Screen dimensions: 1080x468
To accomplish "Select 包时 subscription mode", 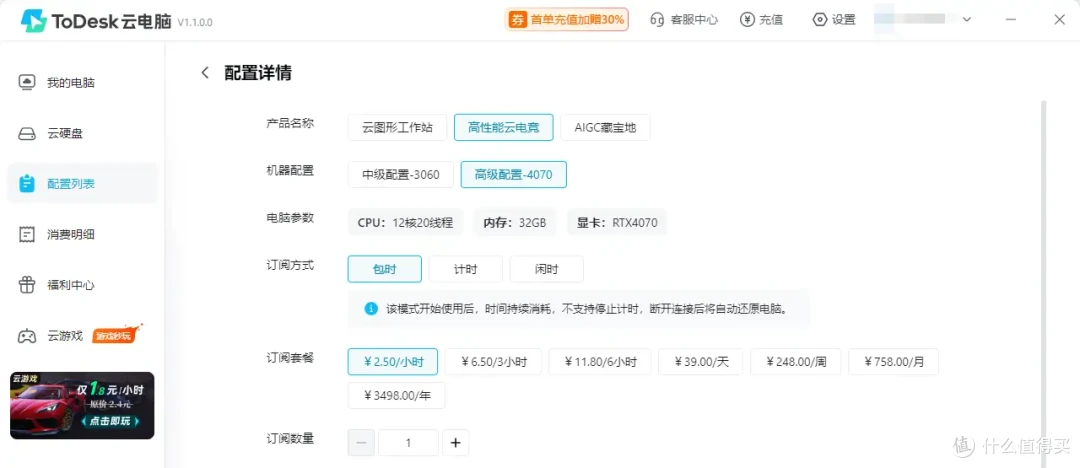I will coord(384,269).
